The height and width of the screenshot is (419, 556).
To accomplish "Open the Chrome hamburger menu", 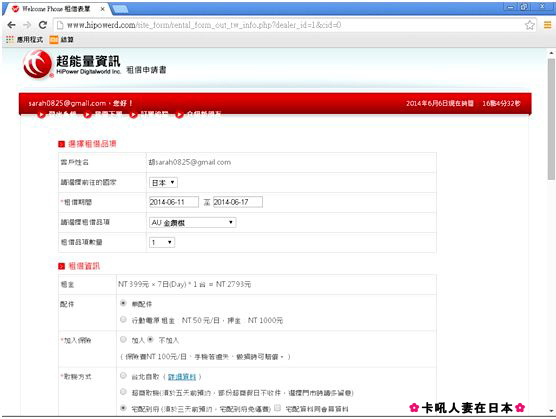I will [547, 25].
